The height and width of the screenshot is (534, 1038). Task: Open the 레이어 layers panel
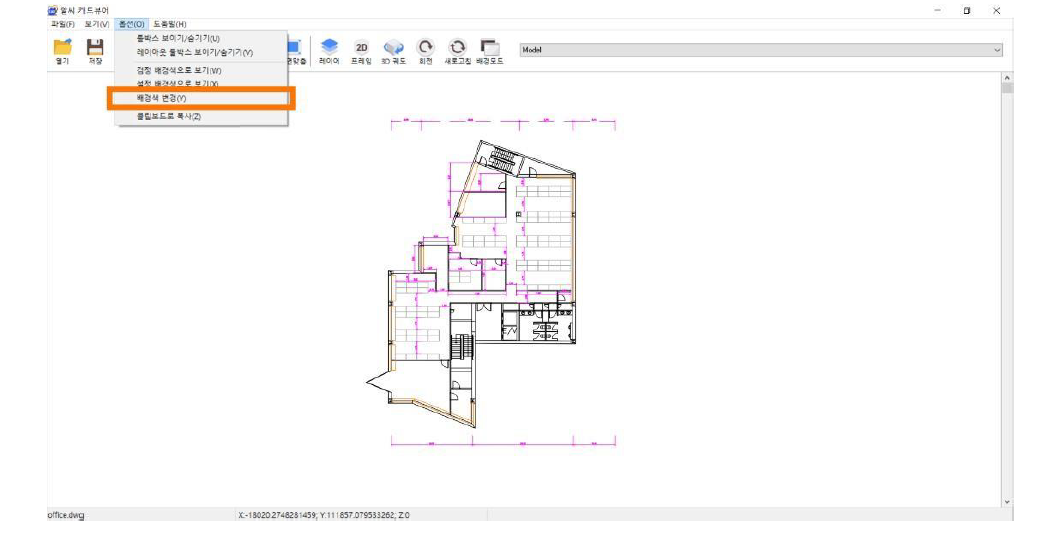[x=329, y=50]
